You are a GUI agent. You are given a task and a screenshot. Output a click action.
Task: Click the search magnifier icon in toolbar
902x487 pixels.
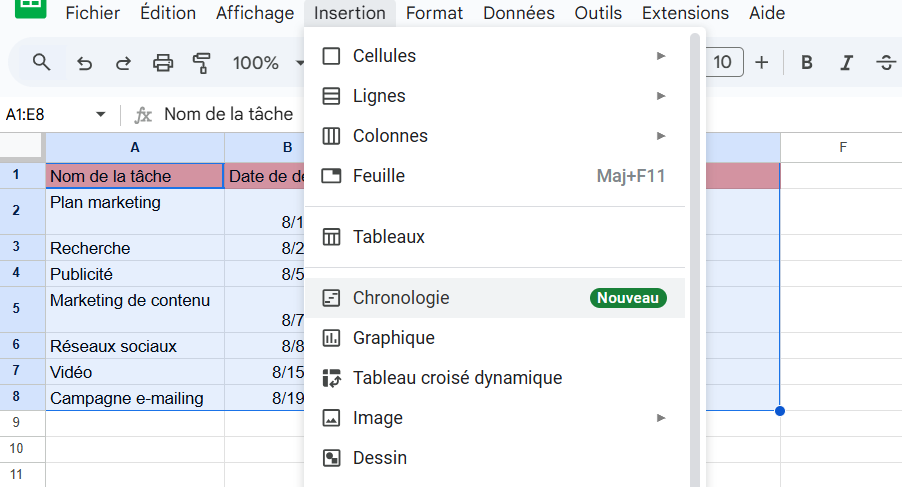click(41, 62)
